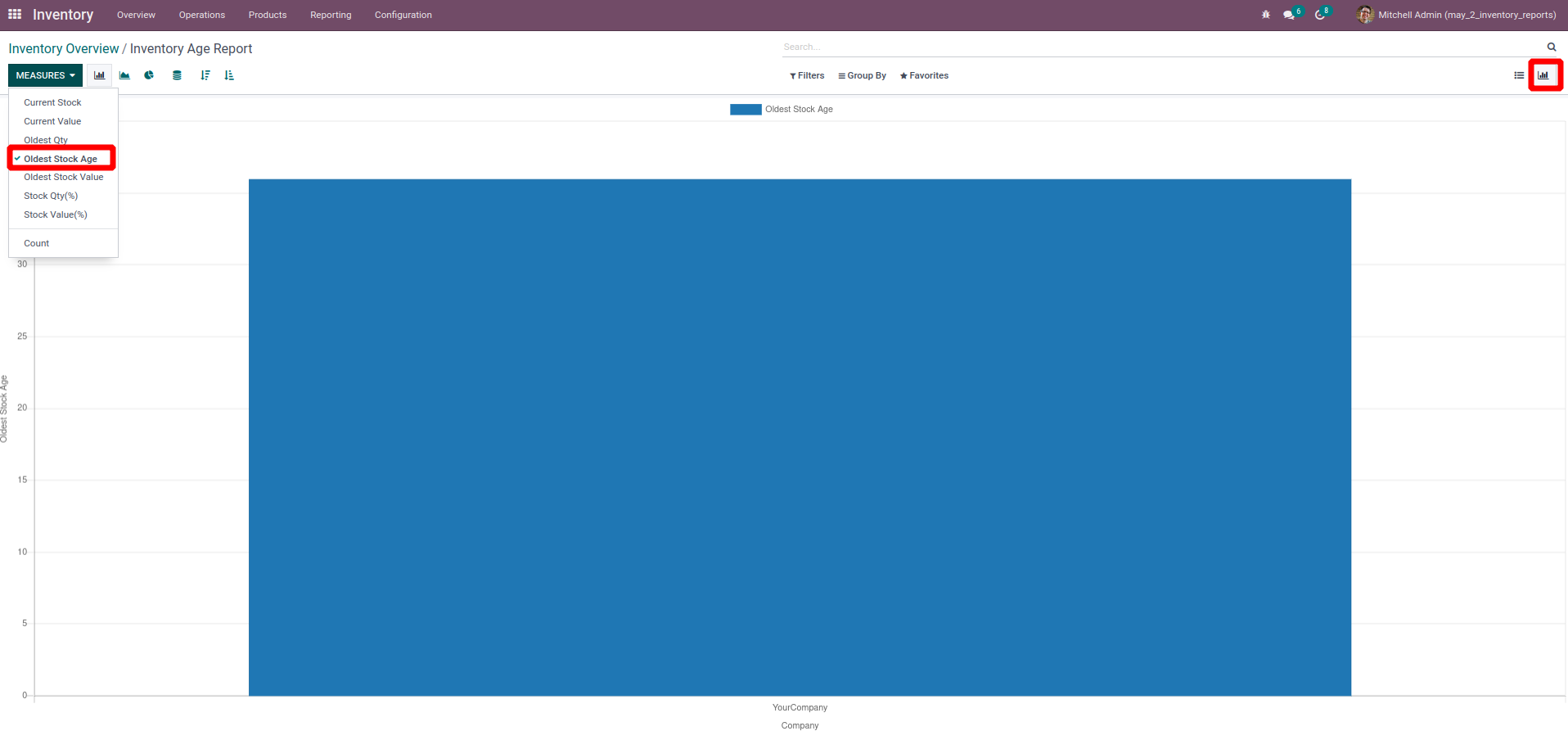This screenshot has height=731, width=1568.
Task: Switch to list view icon
Action: click(1519, 75)
